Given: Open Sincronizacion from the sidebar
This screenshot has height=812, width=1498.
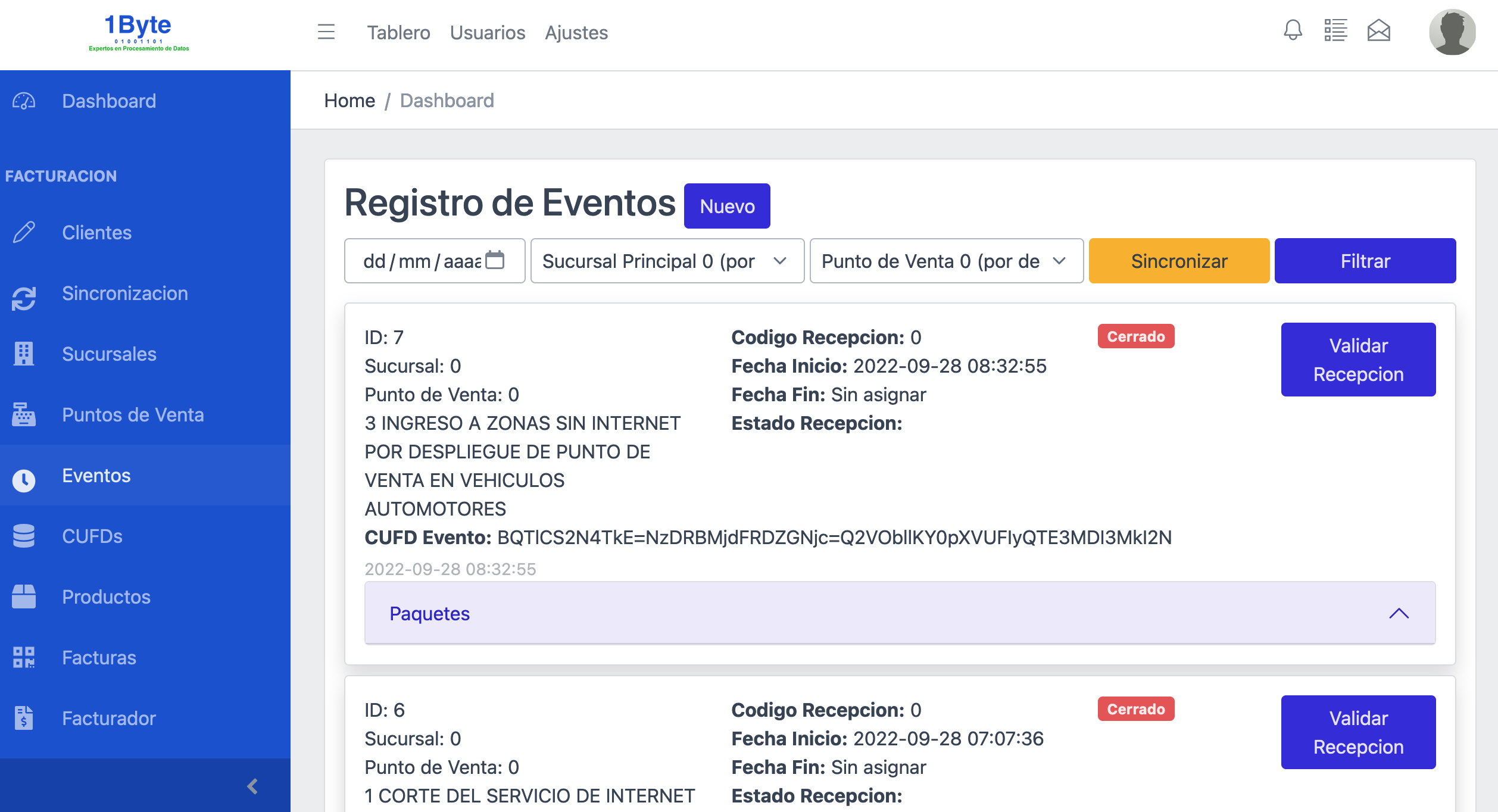Looking at the screenshot, I should 124,293.
